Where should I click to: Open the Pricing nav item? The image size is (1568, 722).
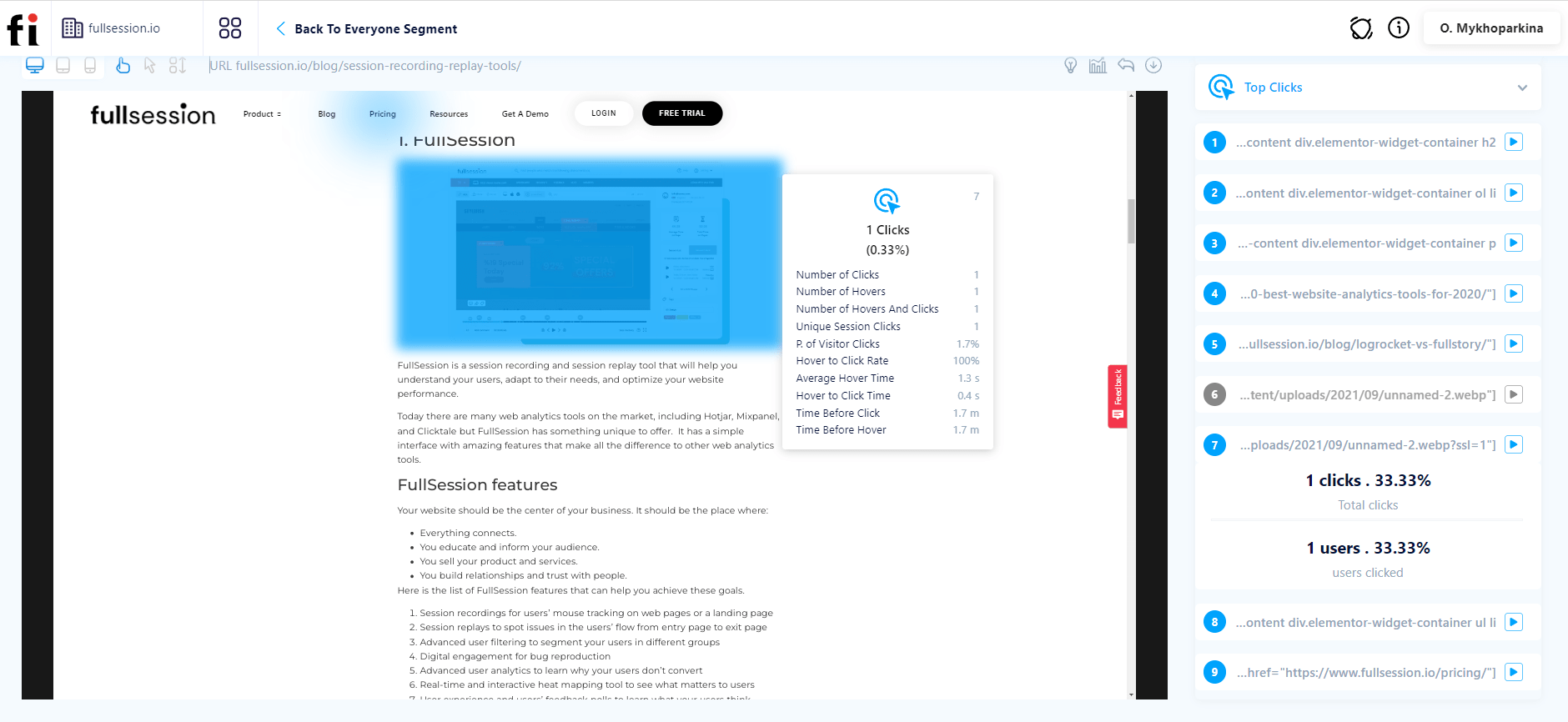click(x=383, y=114)
